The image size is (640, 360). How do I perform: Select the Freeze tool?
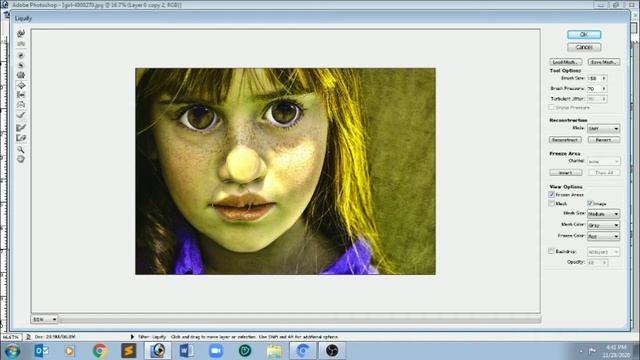pyautogui.click(x=21, y=128)
